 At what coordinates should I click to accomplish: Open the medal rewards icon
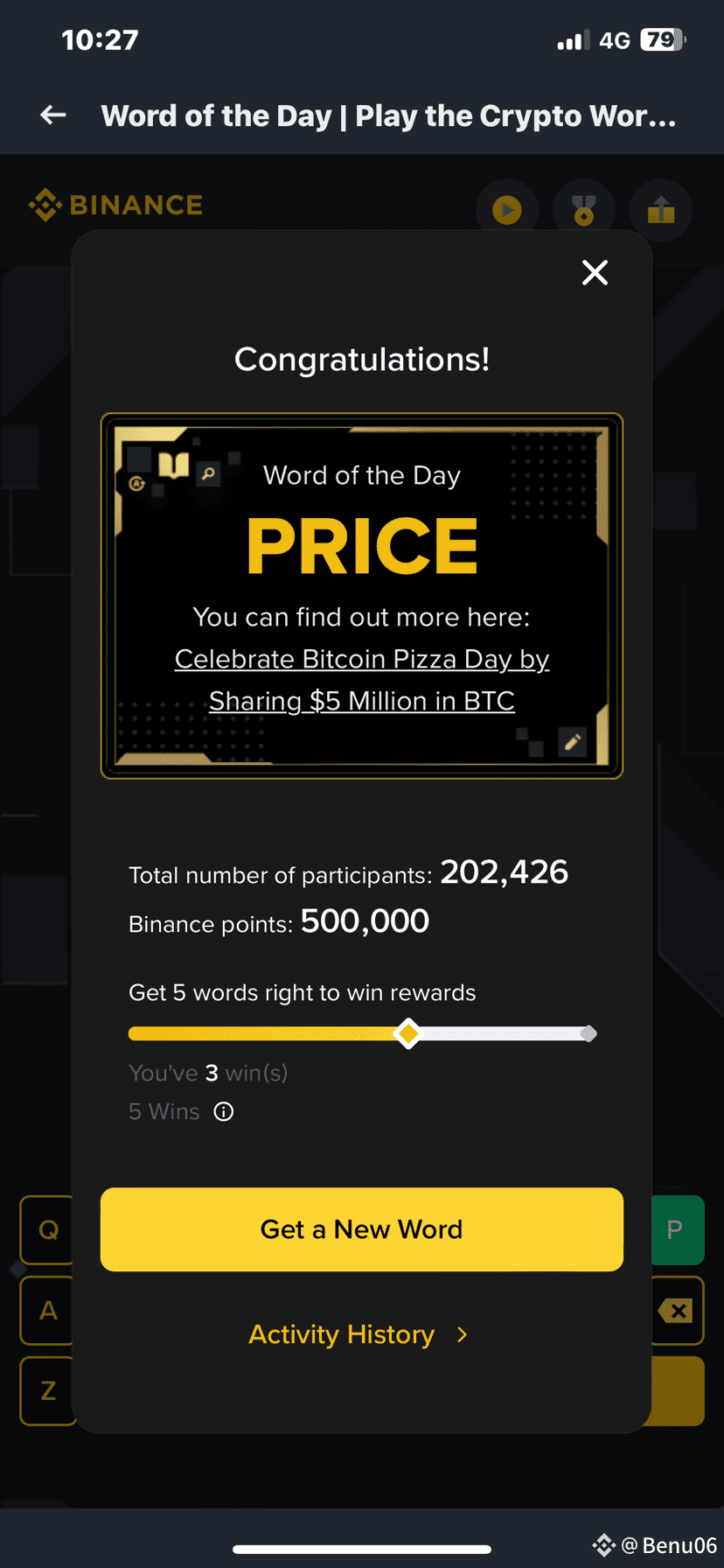(583, 209)
